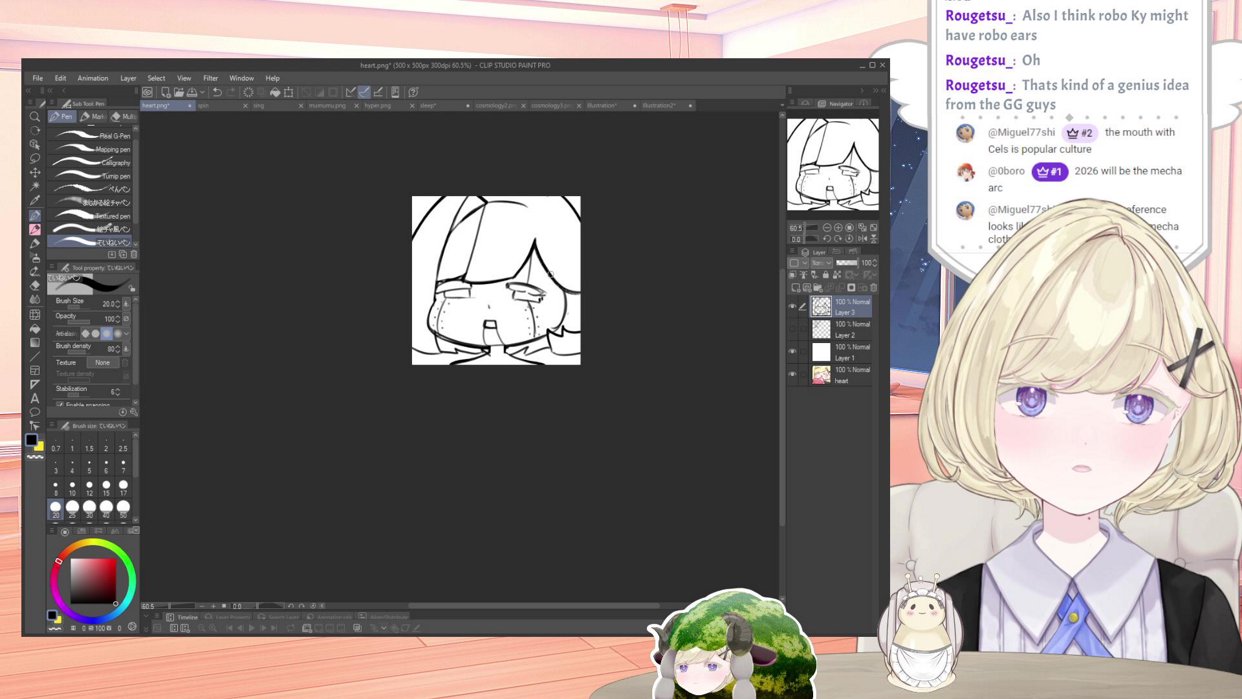Delete sub tool using trash icon
Image resolution: width=1242 pixels, height=699 pixels.
coord(134,254)
